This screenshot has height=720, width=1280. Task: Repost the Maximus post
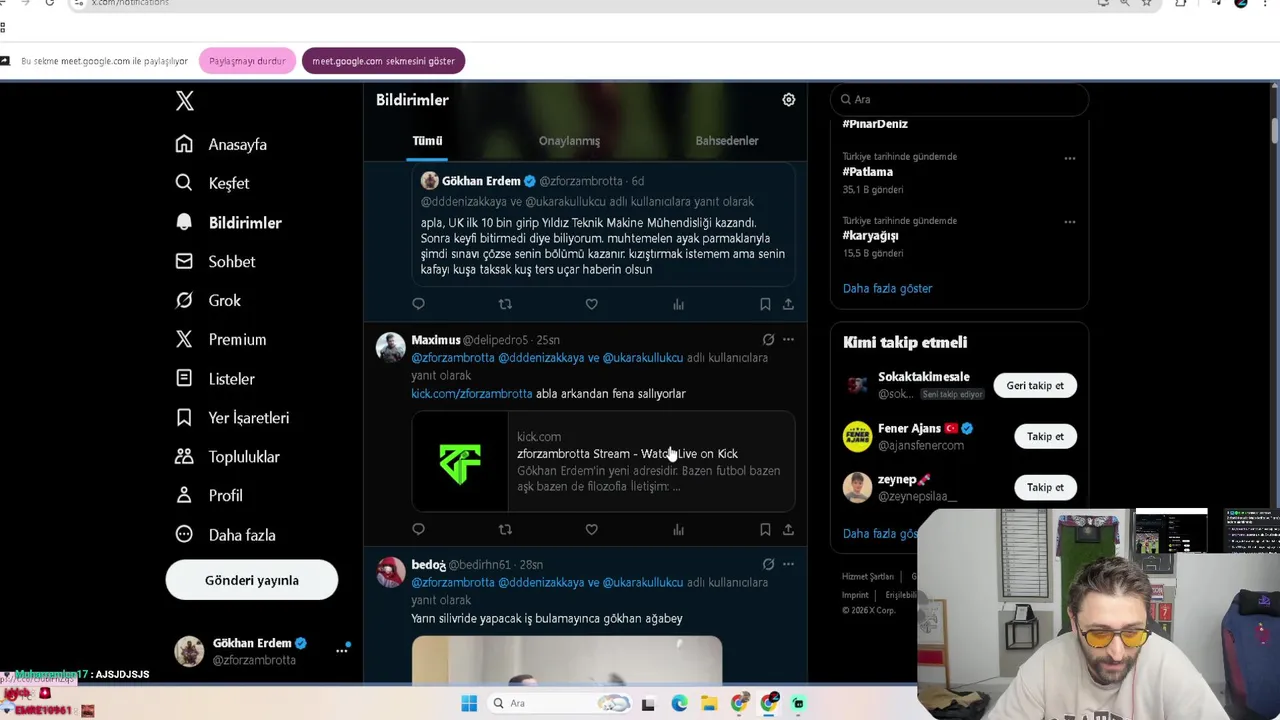[505, 529]
